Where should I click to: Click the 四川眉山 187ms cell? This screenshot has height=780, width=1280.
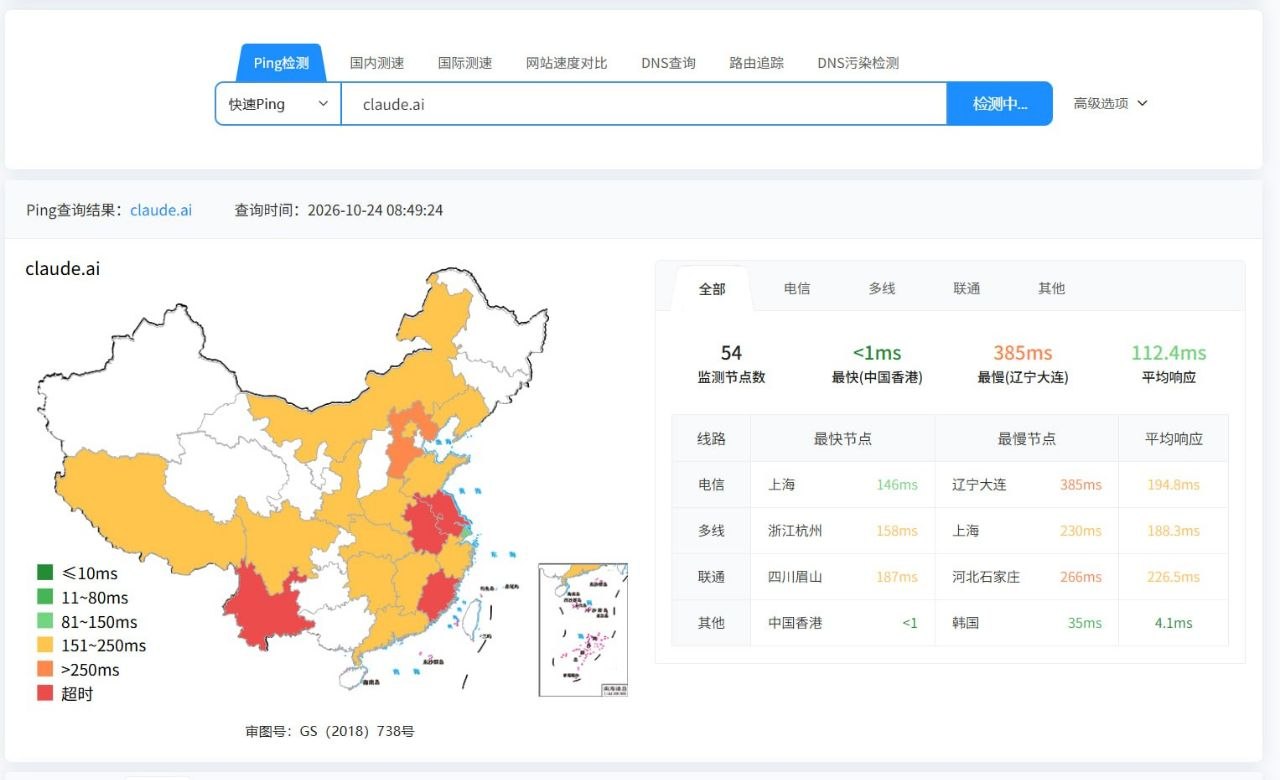843,576
